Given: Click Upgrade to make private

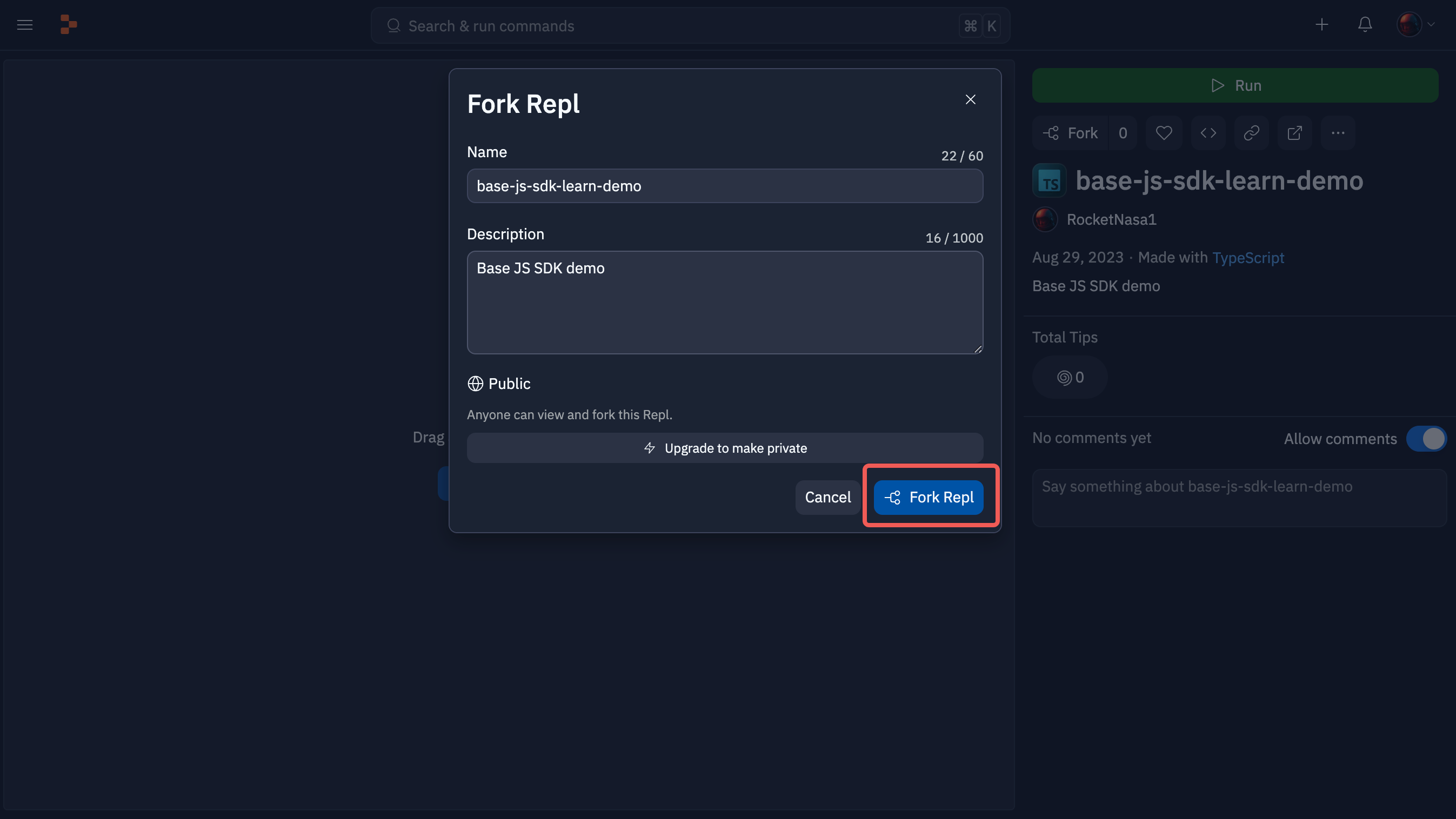Looking at the screenshot, I should point(725,448).
